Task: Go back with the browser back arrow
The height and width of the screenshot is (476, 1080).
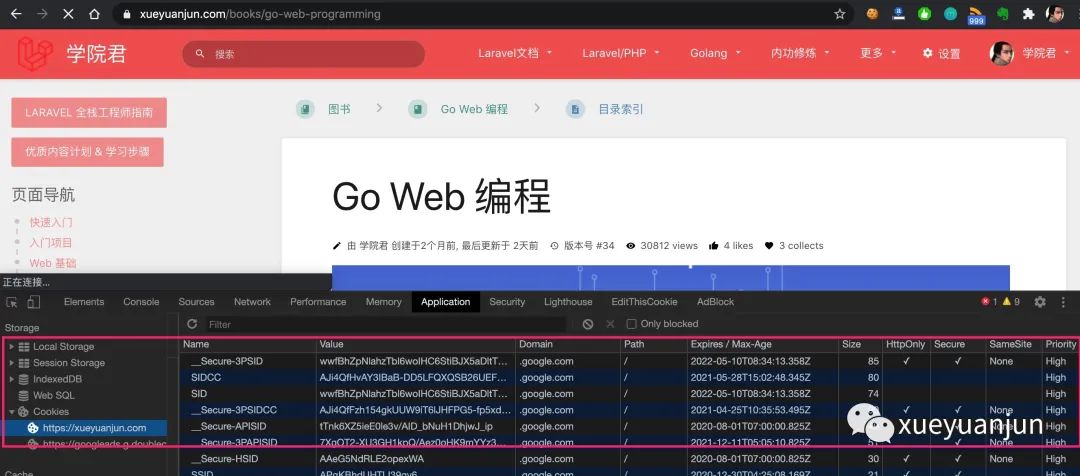Action: click(x=16, y=14)
